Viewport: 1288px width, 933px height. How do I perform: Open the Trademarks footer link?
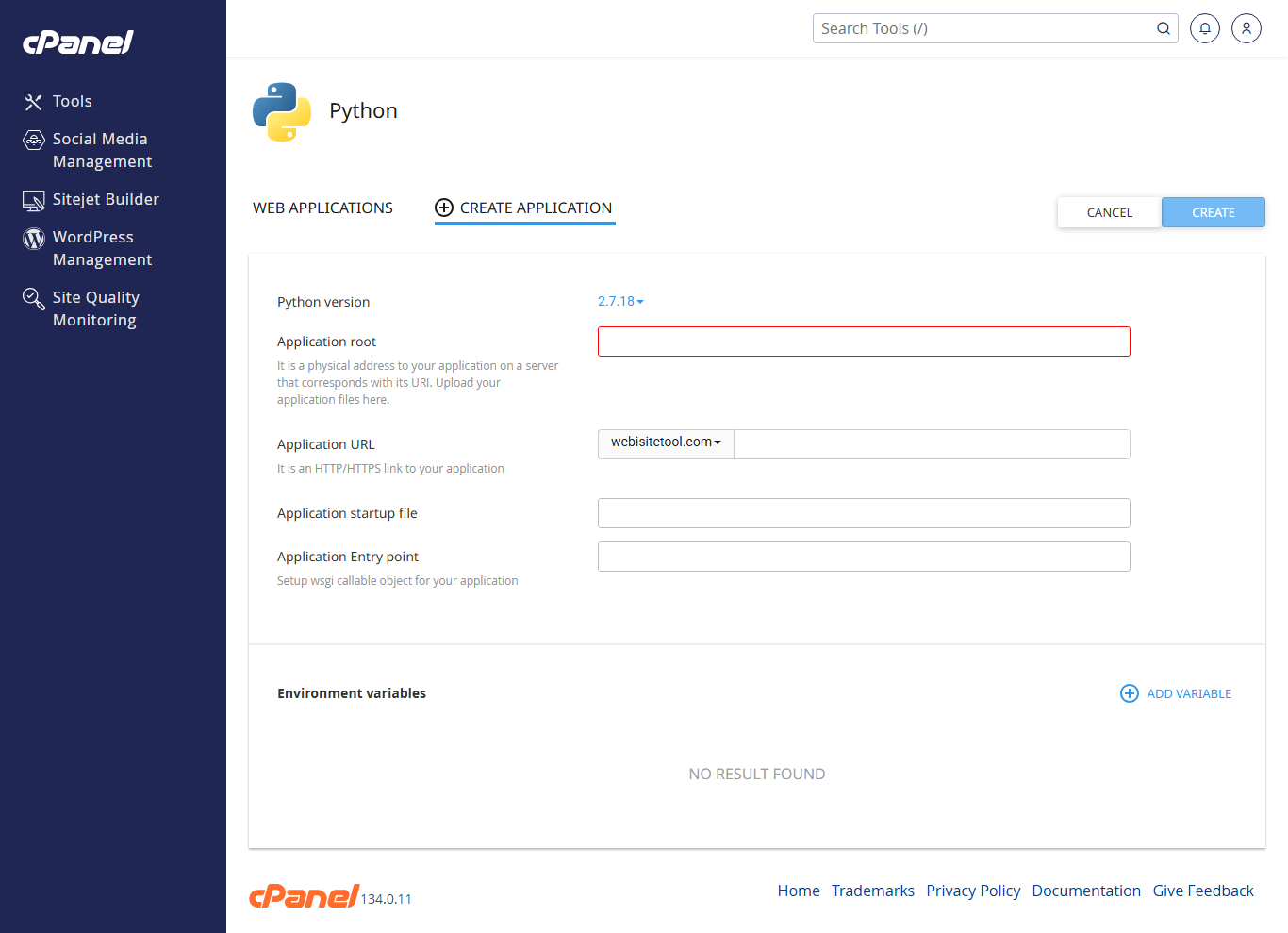pyautogui.click(x=873, y=891)
